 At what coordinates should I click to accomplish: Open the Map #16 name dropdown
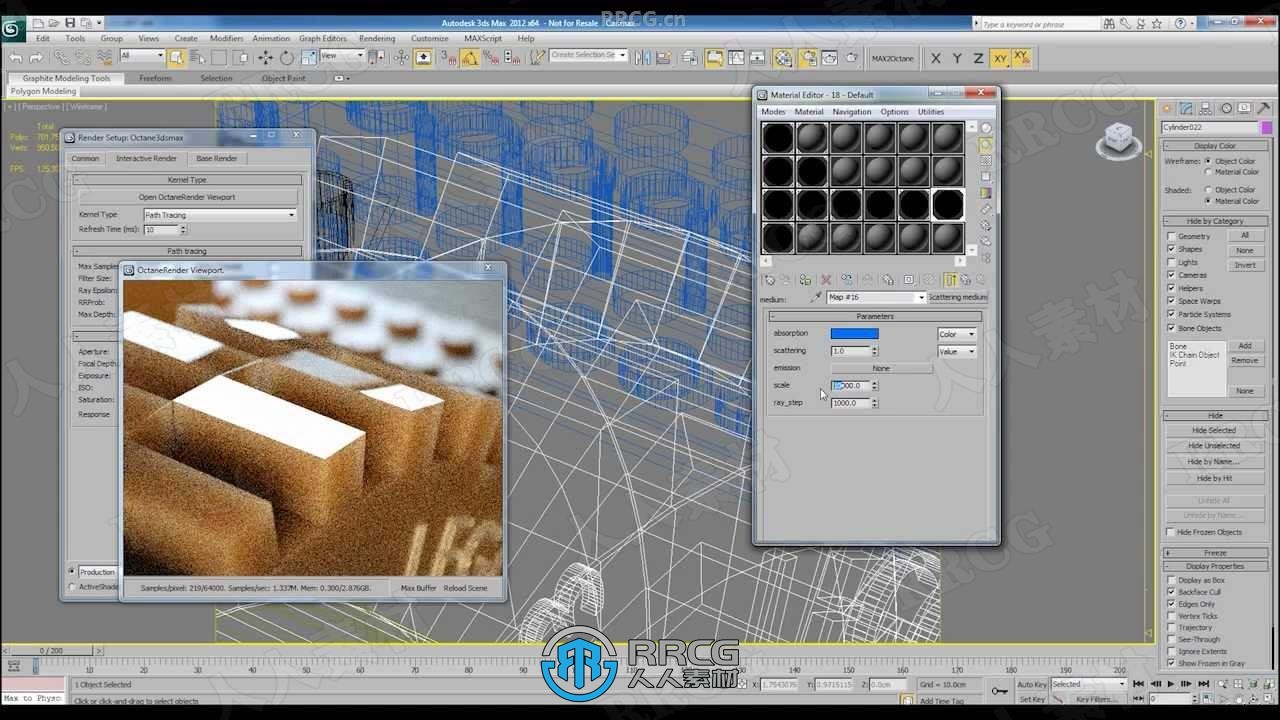(x=876, y=297)
